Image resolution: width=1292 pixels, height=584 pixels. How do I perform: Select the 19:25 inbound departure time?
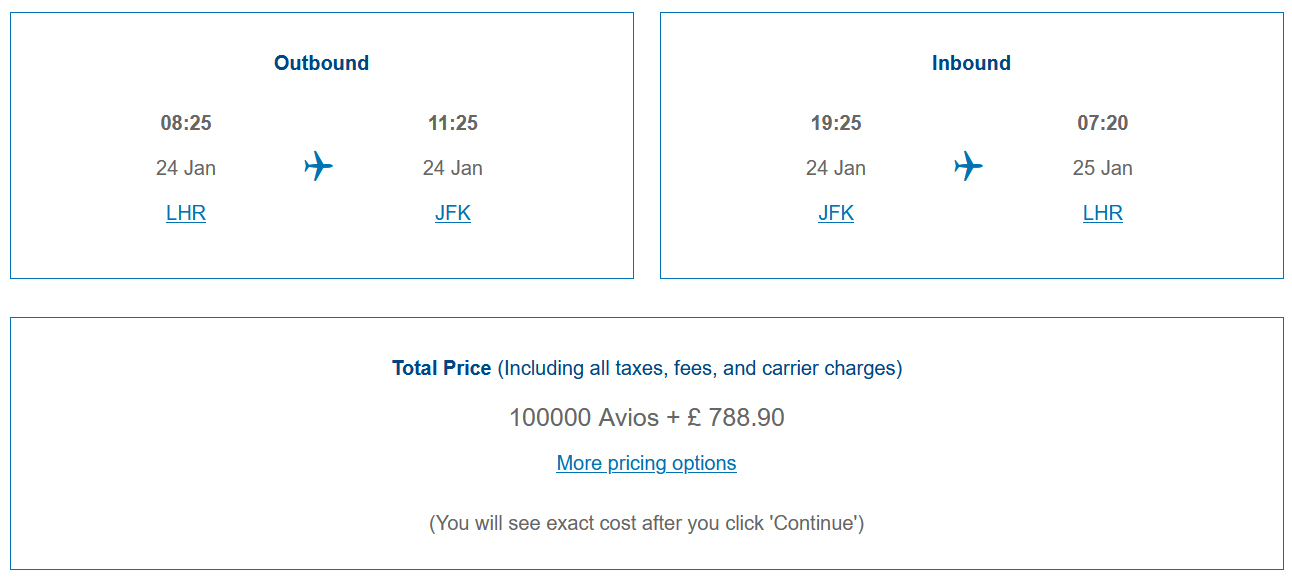(836, 123)
